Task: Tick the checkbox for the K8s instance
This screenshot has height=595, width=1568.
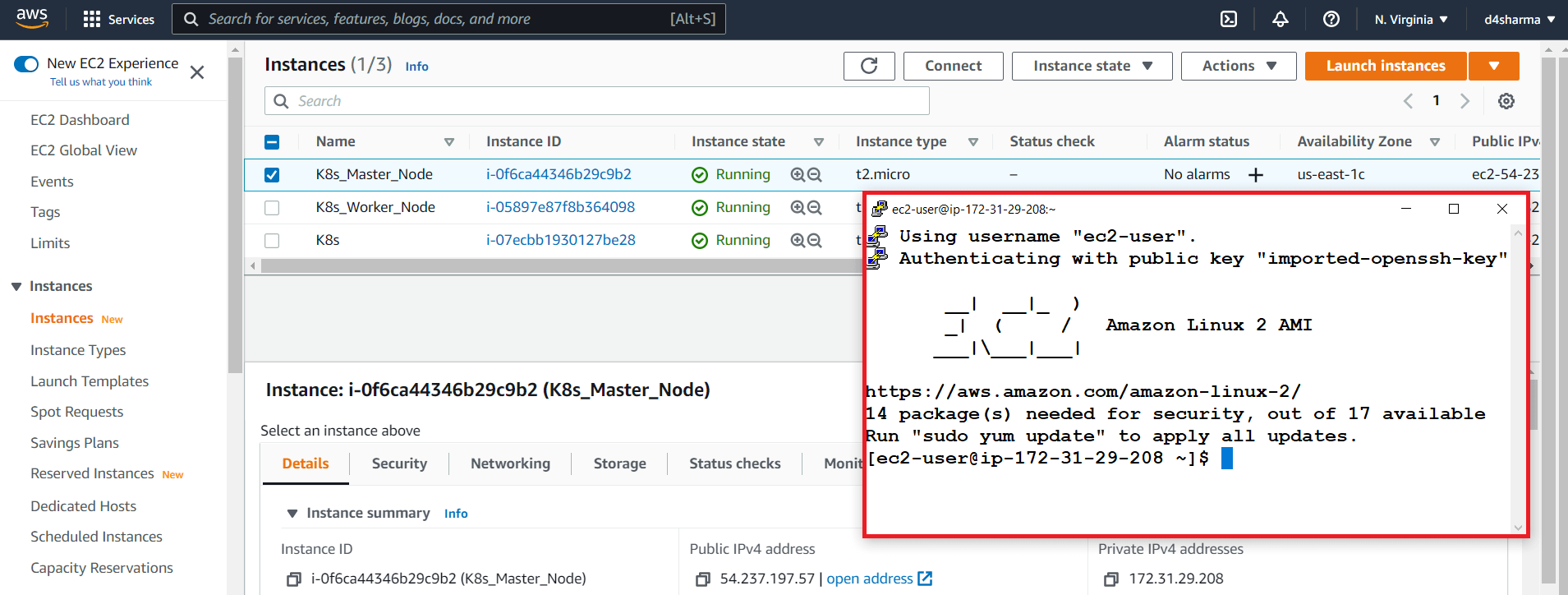Action: pos(272,241)
